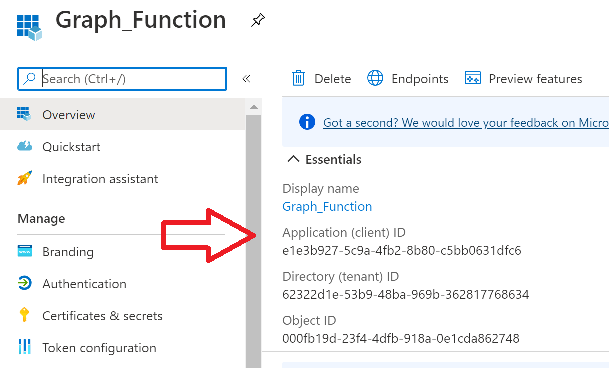Click the Manage section heading
The width and height of the screenshot is (609, 368).
coord(41,218)
